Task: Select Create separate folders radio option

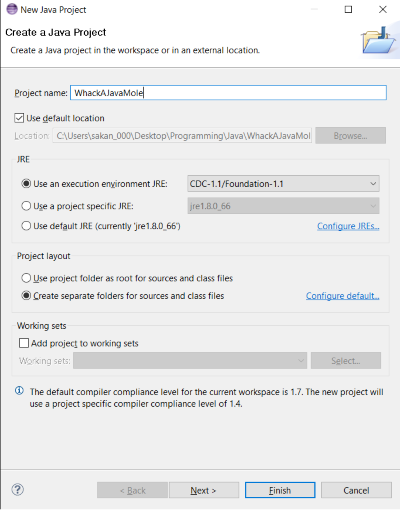Action: 26,295
